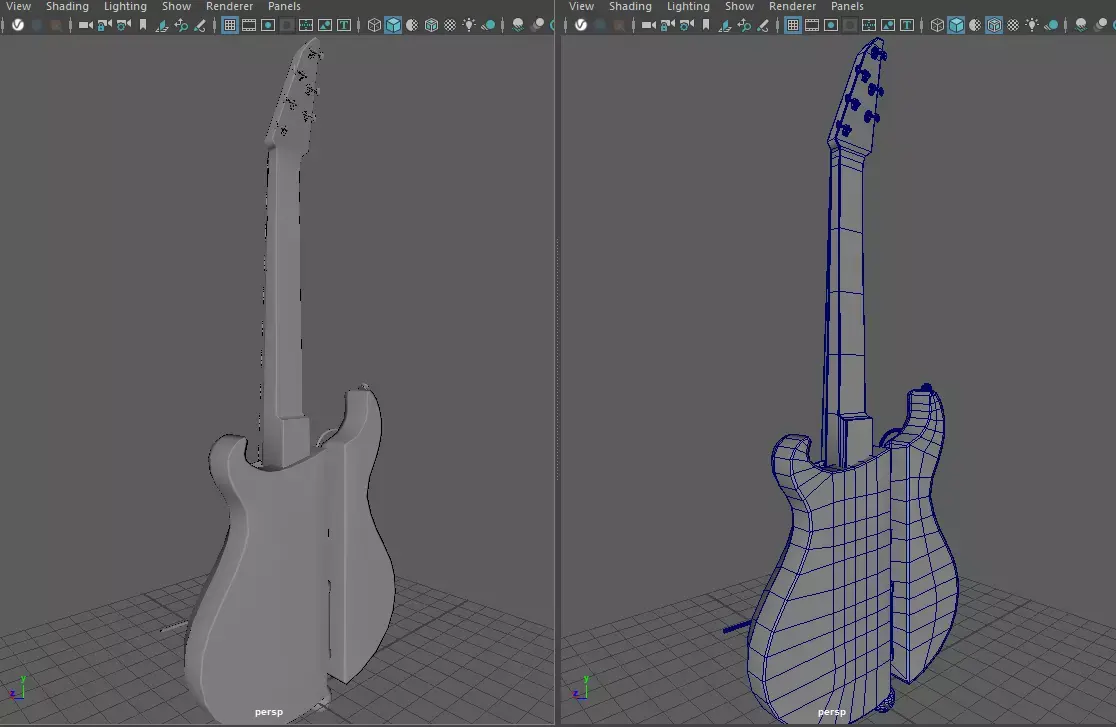Open the Lighting menu in right panel
Screen dimensions: 1116x727
688,6
